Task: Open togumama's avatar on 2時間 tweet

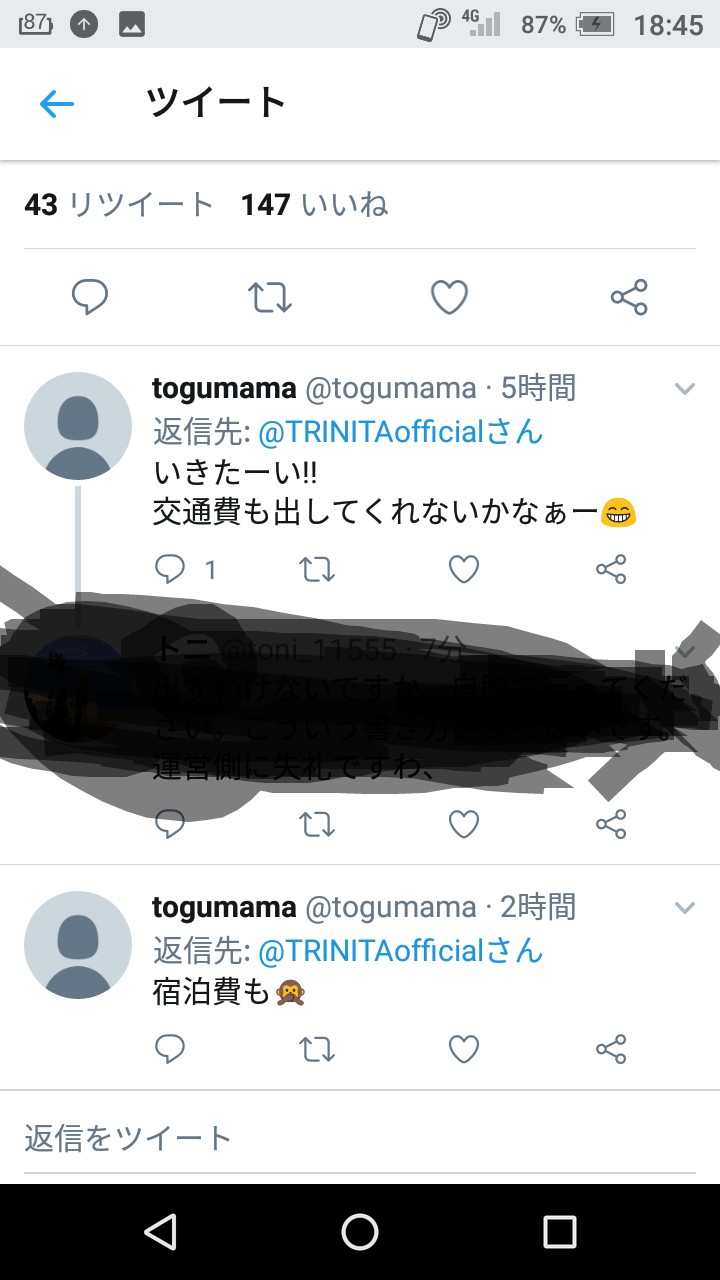Action: click(78, 945)
